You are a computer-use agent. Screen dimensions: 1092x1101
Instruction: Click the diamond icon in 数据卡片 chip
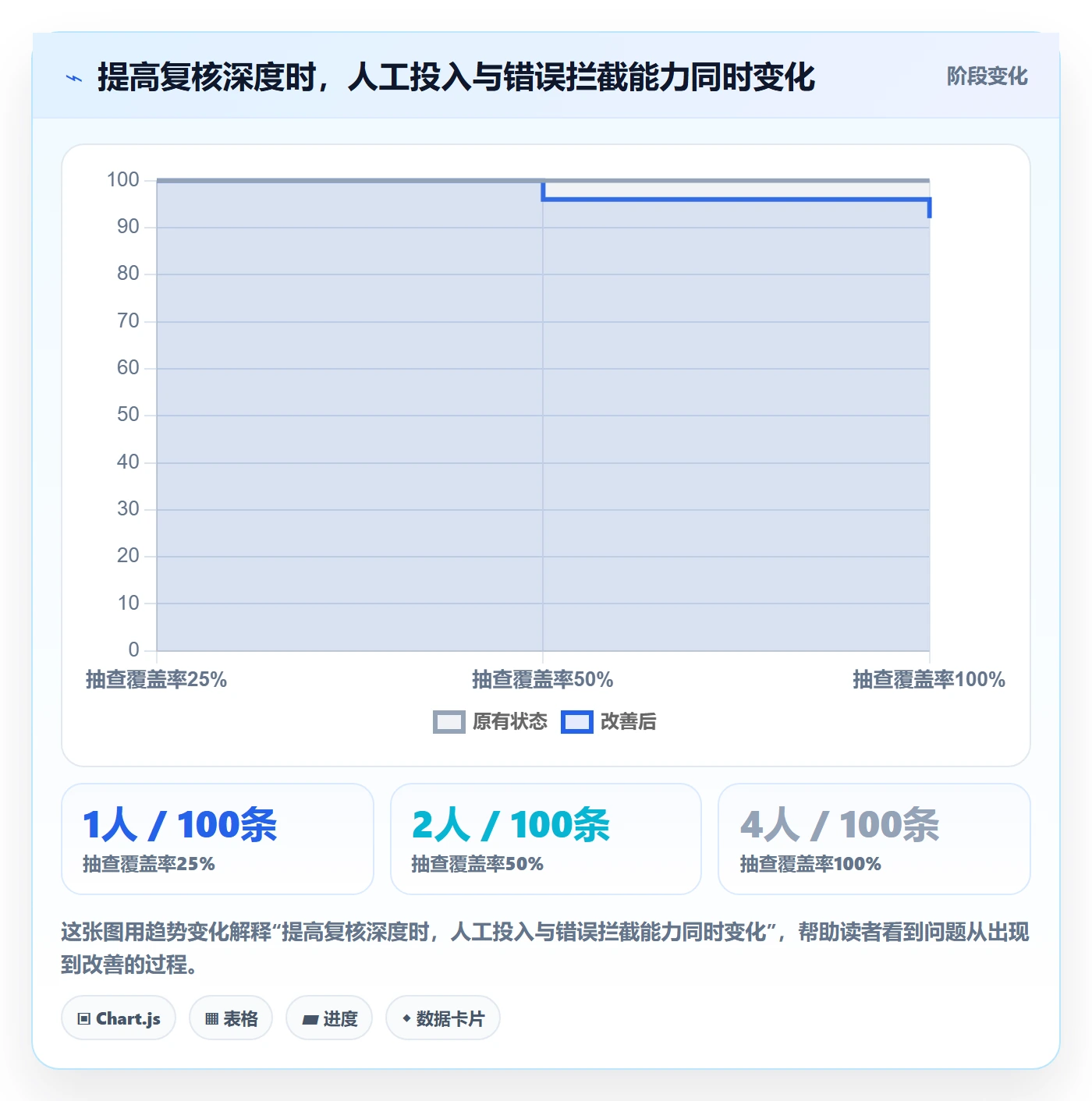(x=406, y=1018)
